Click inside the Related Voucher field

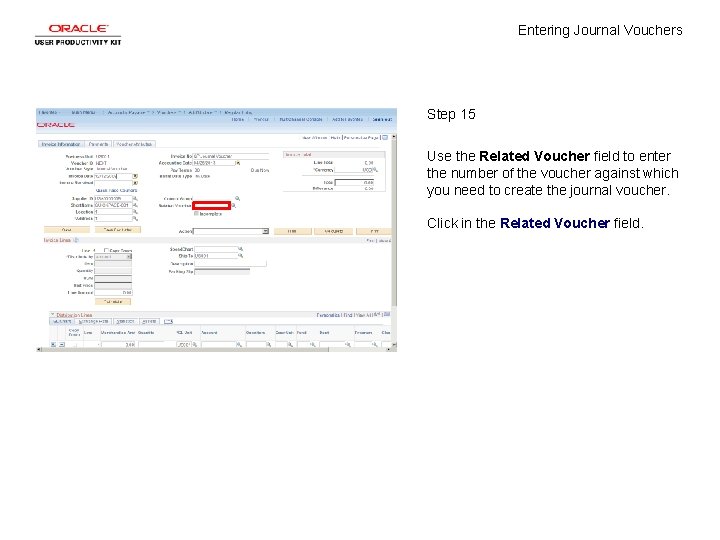pos(211,206)
